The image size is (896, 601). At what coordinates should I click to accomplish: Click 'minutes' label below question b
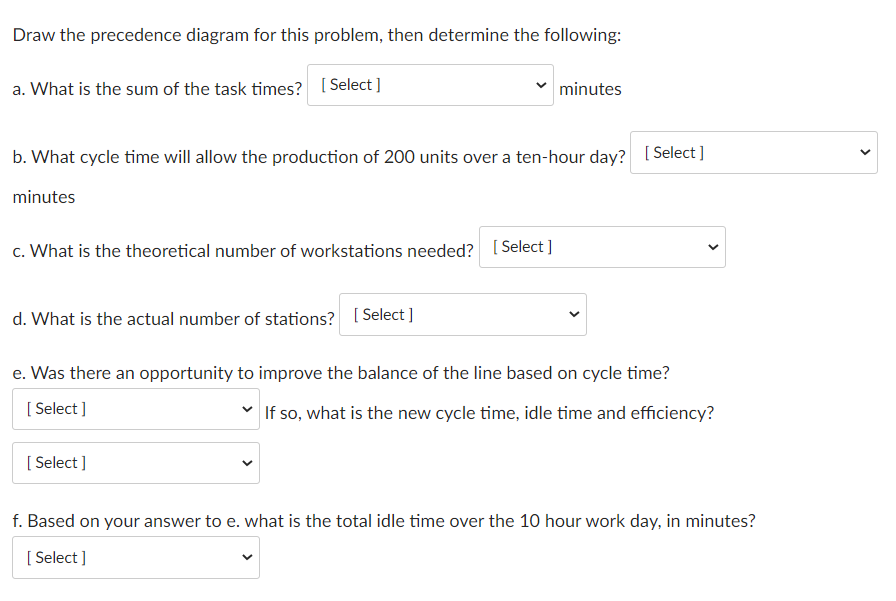(44, 197)
